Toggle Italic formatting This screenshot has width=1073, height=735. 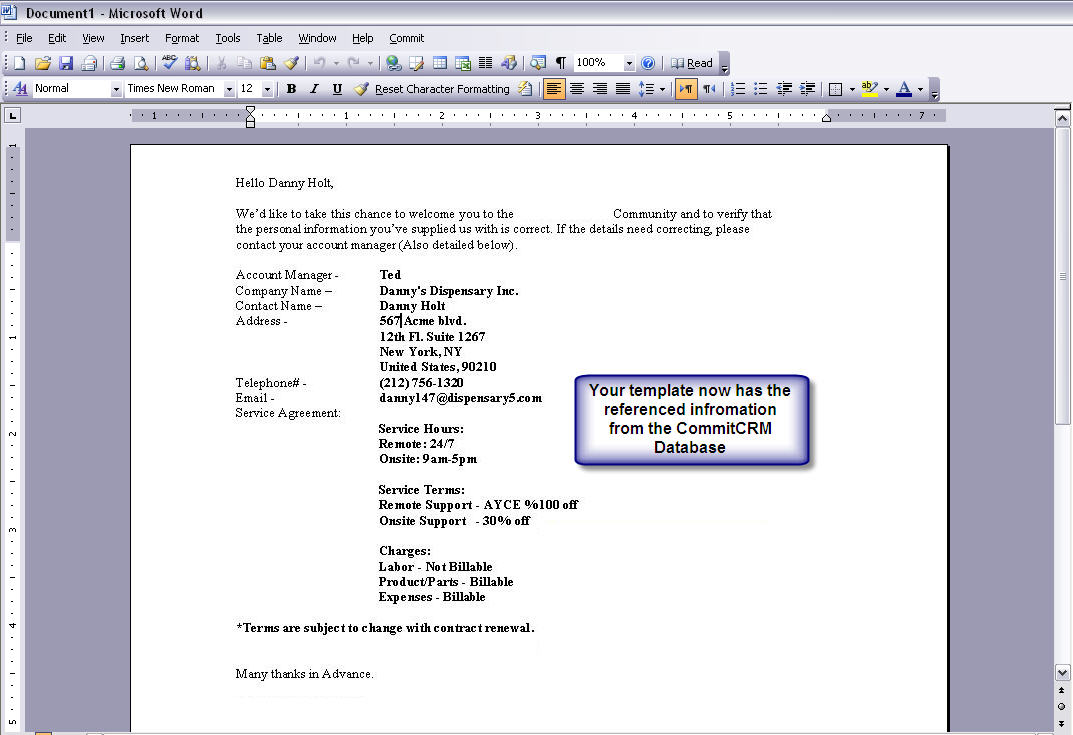[314, 89]
